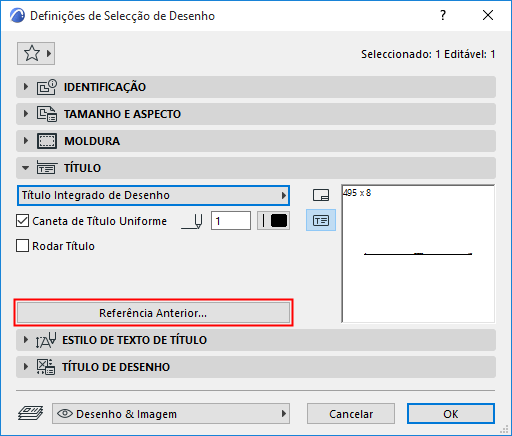Viewport: 512px width, 436px height.
Task: Open the Desenho & Imagem layer dropdown
Action: [x=171, y=414]
